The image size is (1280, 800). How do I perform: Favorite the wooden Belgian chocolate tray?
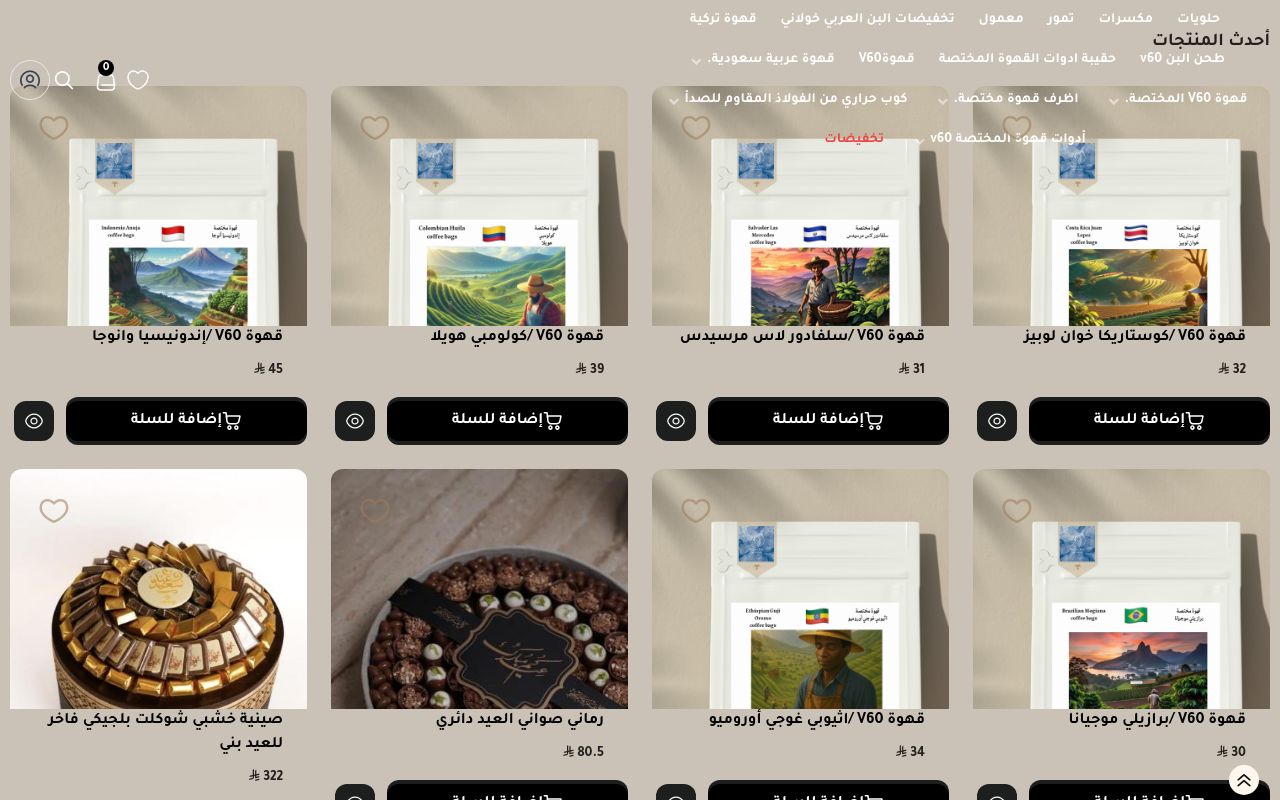click(54, 511)
